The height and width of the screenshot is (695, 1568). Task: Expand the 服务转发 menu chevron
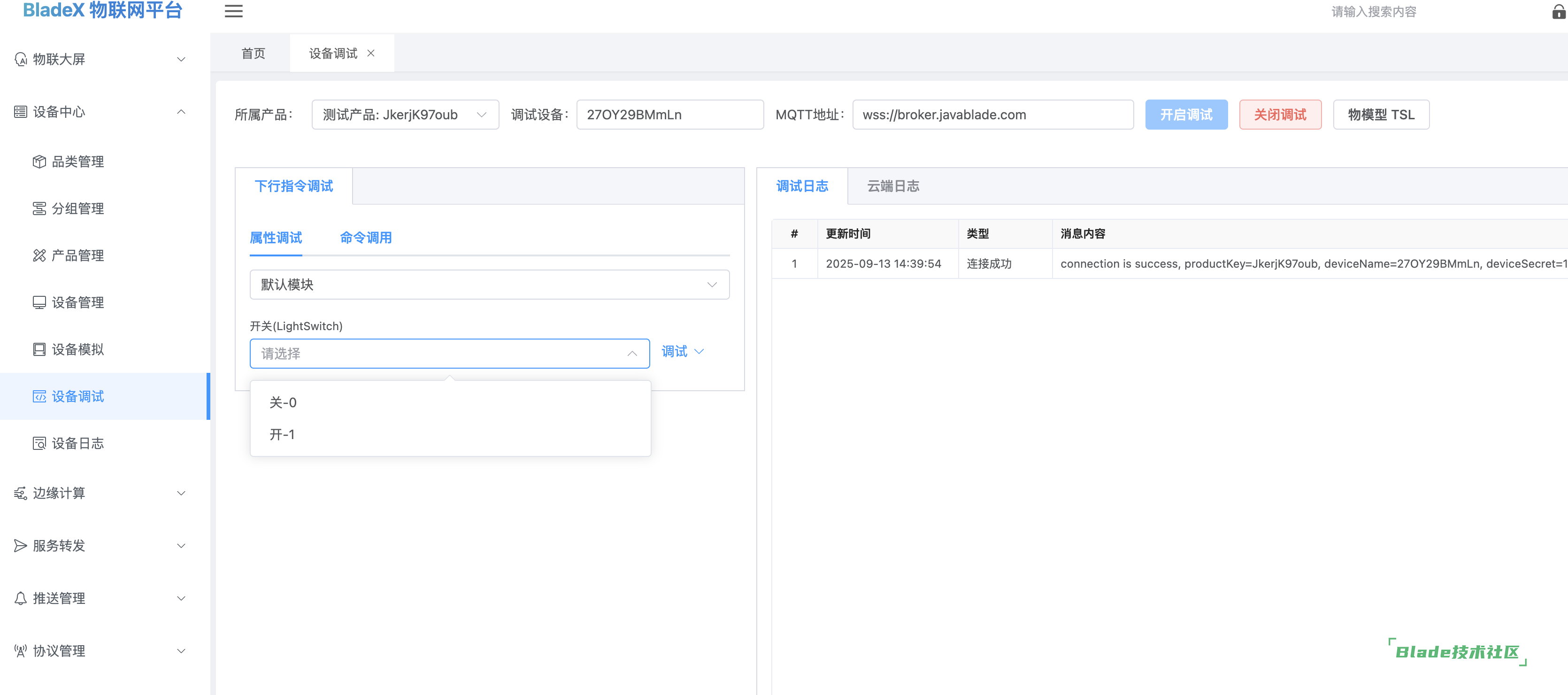point(181,546)
